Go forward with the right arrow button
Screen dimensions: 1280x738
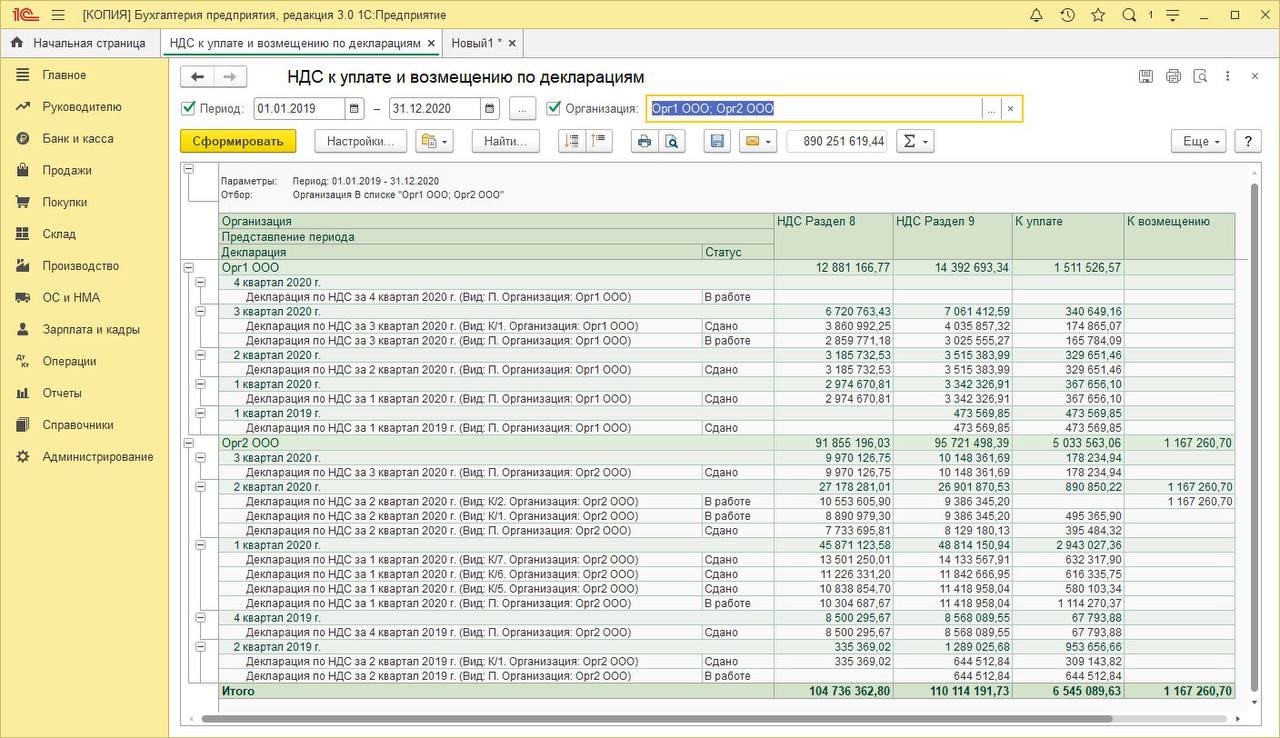click(230, 77)
